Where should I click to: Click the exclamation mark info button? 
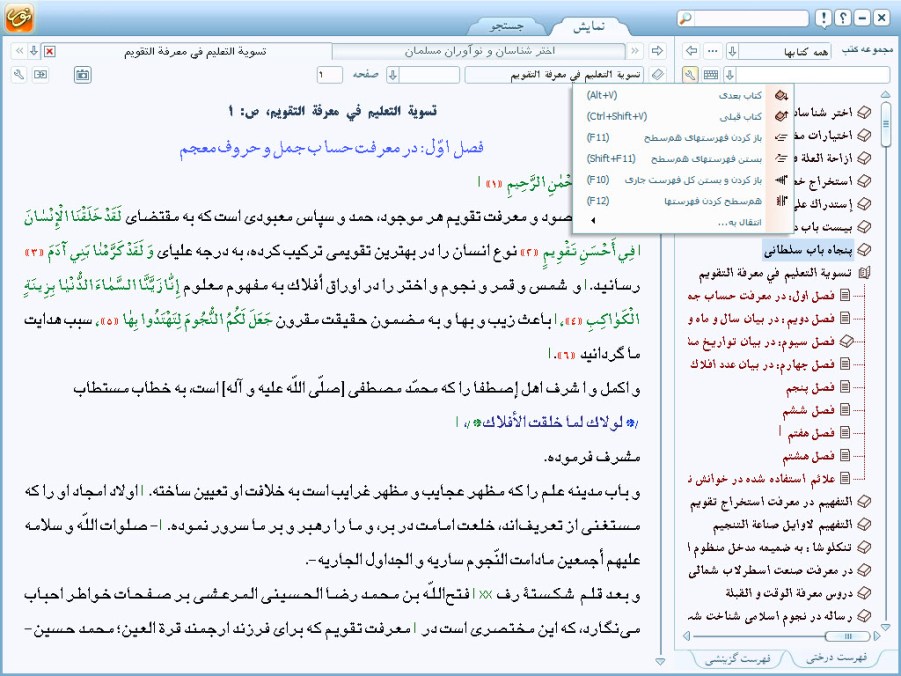[823, 18]
